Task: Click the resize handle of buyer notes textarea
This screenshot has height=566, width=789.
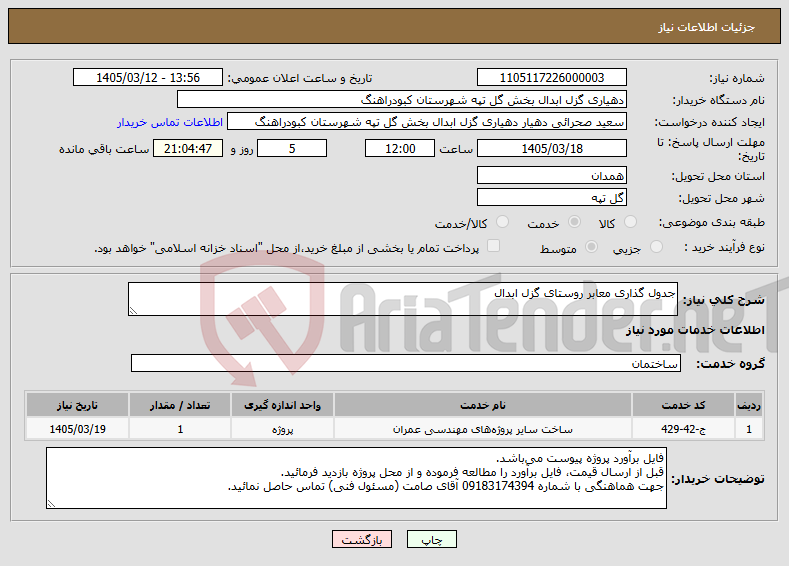Action: 51,504
